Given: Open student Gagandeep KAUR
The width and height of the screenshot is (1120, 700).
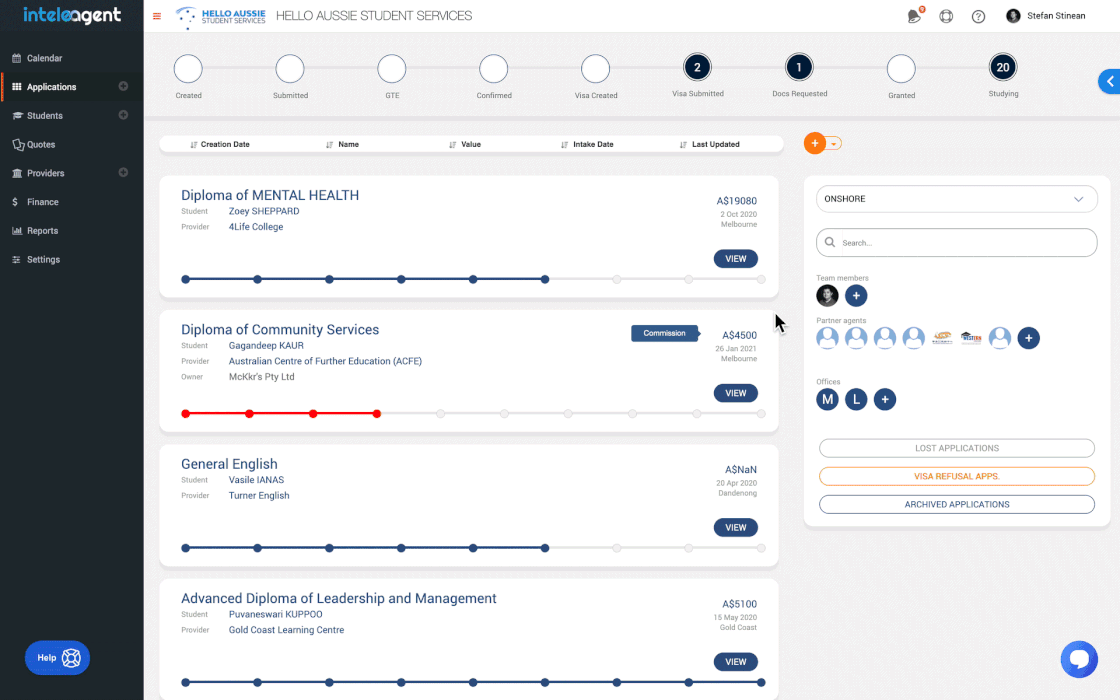Looking at the screenshot, I should pos(266,345).
